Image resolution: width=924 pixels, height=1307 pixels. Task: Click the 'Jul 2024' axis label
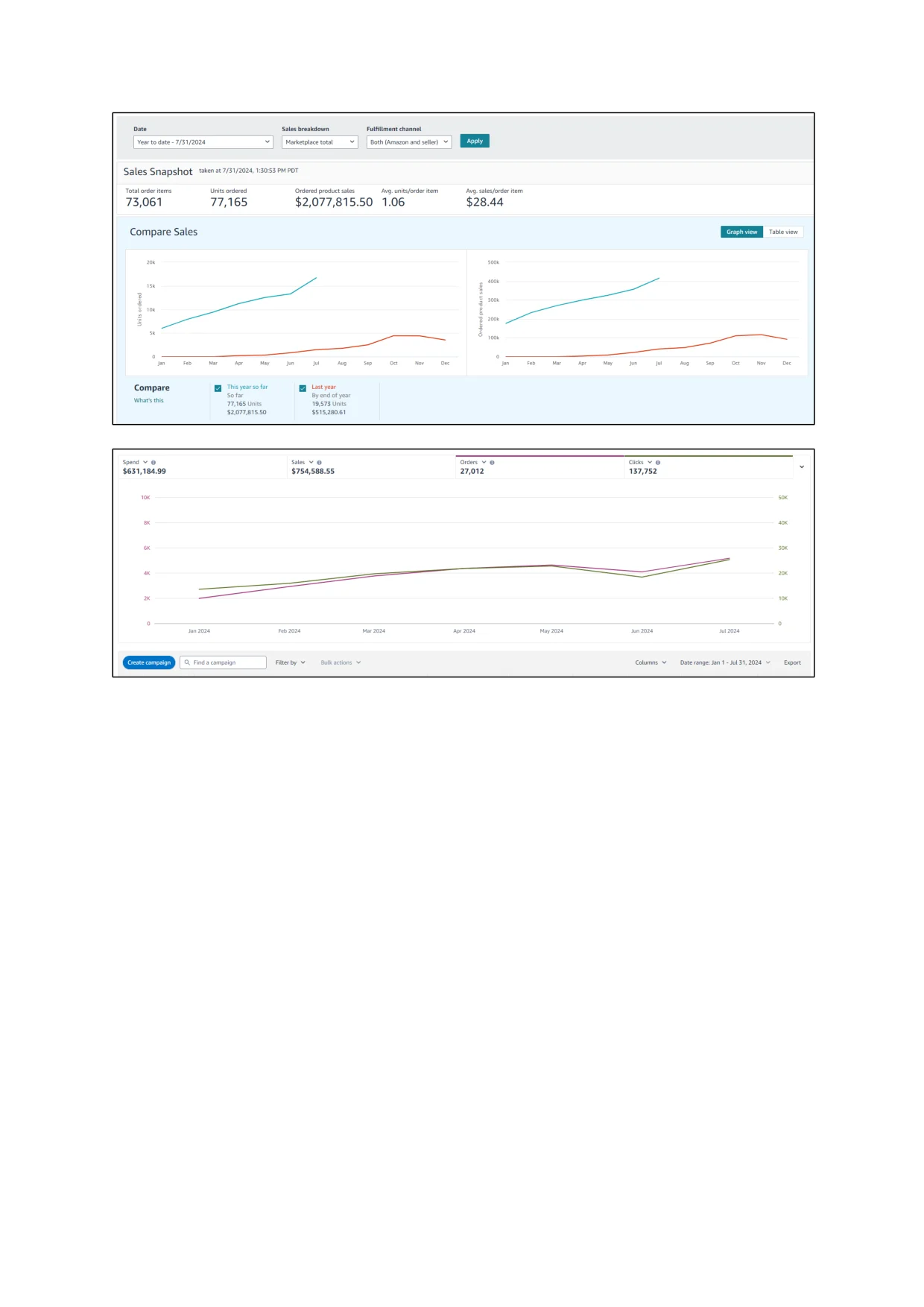point(730,631)
